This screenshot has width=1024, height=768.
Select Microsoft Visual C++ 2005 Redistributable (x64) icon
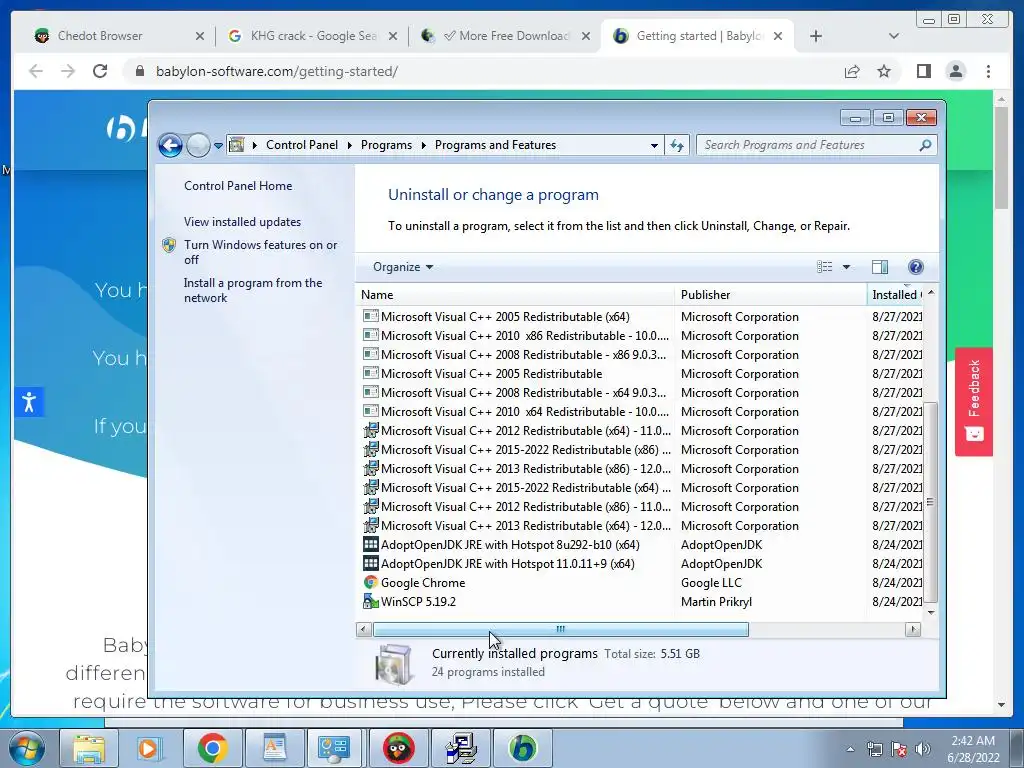(370, 316)
